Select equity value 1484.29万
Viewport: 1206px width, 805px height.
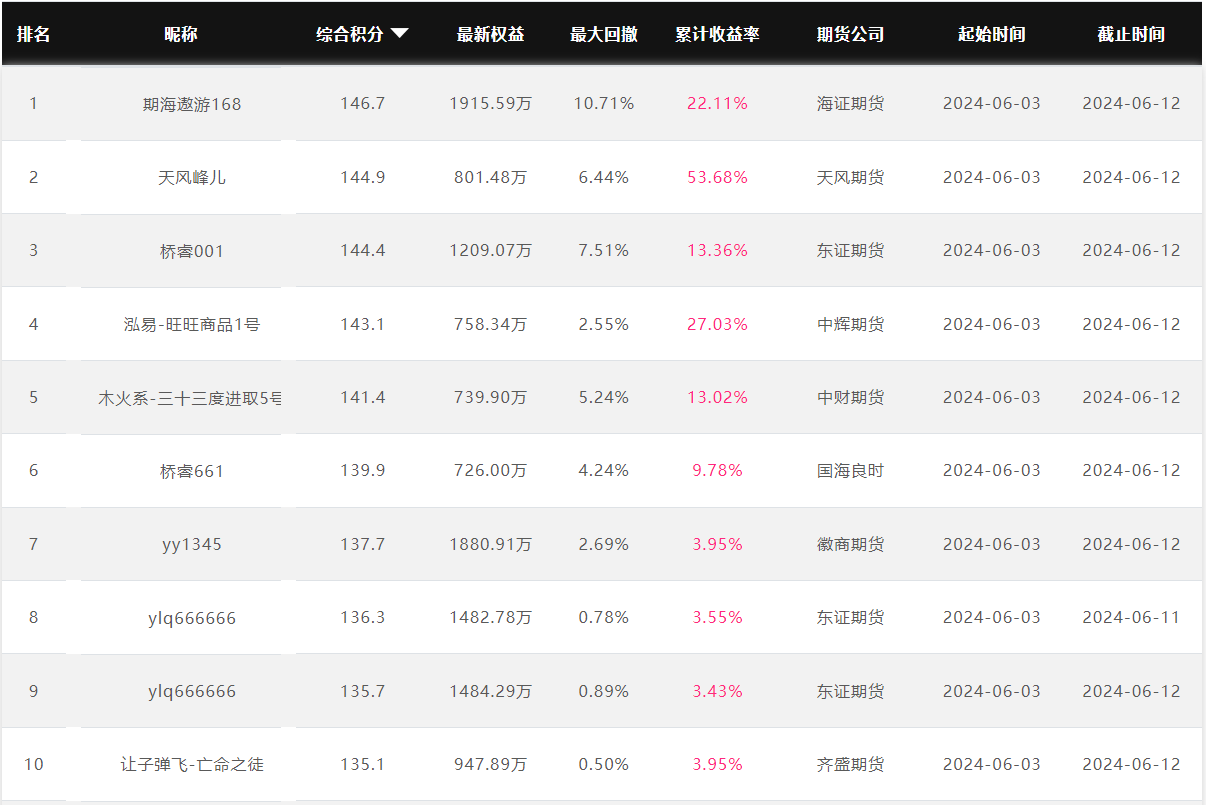tap(491, 691)
